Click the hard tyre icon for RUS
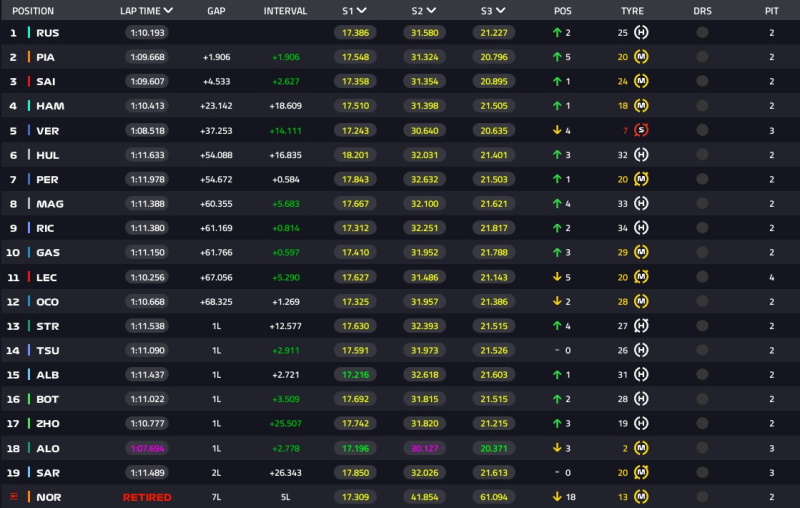 pos(641,33)
